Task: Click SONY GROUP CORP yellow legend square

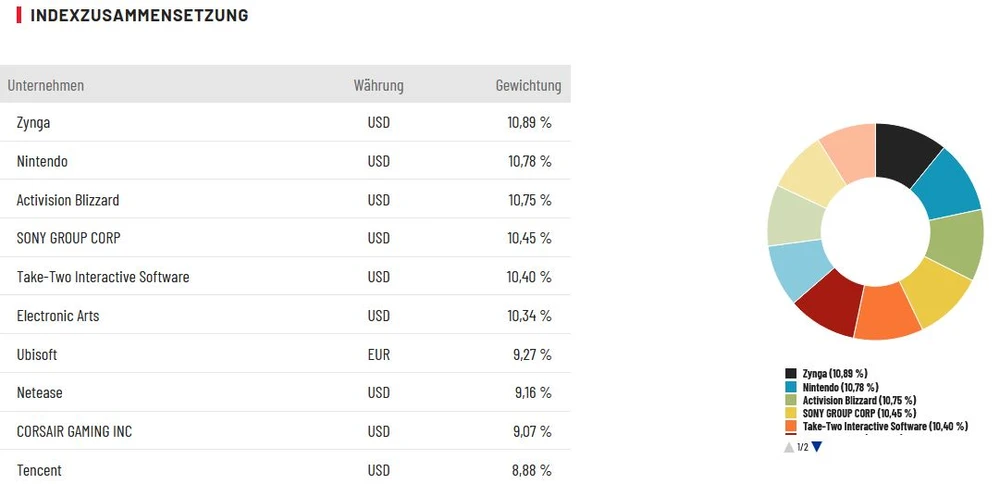Action: coord(791,413)
